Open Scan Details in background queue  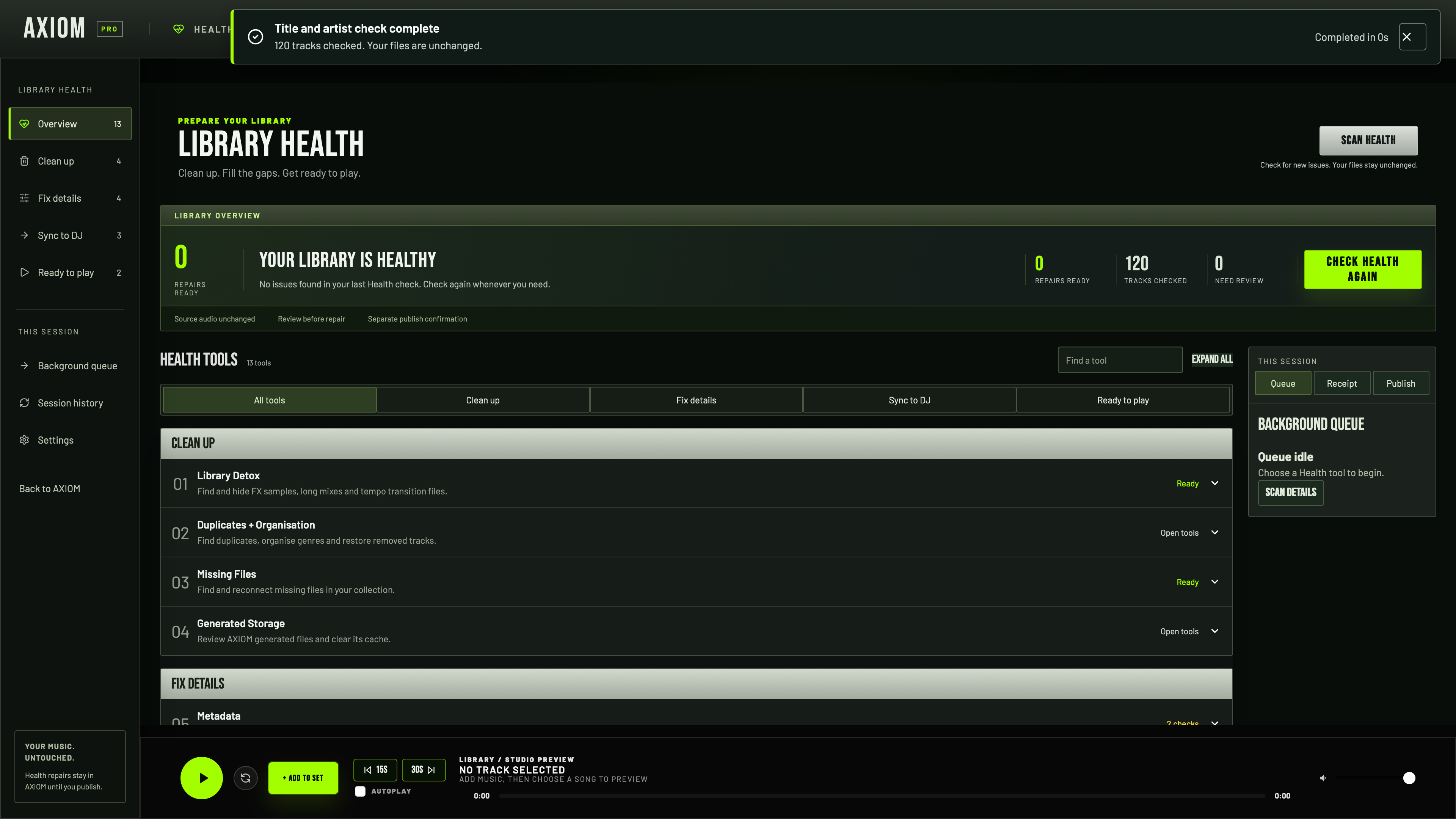1290,492
